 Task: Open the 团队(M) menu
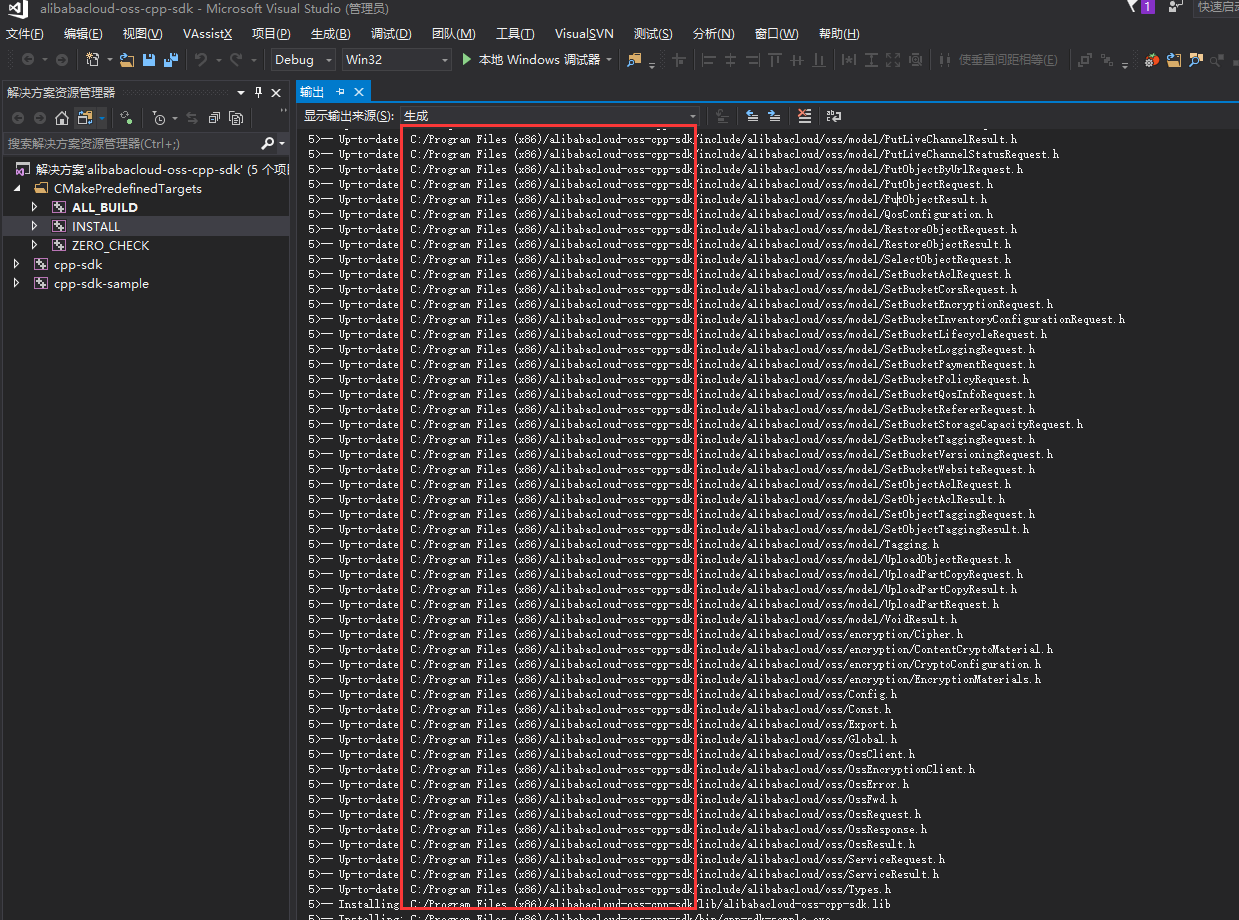point(454,34)
